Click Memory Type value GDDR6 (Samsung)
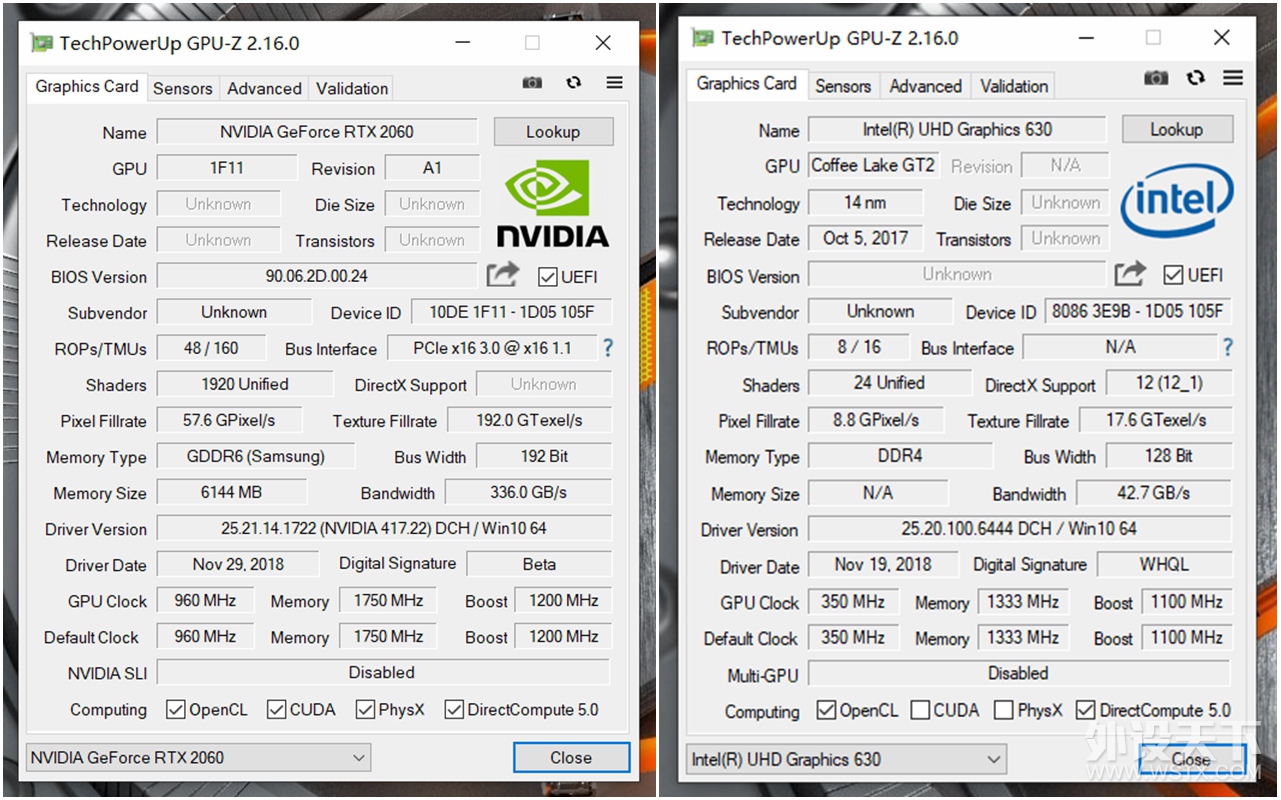Image resolution: width=1281 pixels, height=800 pixels. coord(256,456)
